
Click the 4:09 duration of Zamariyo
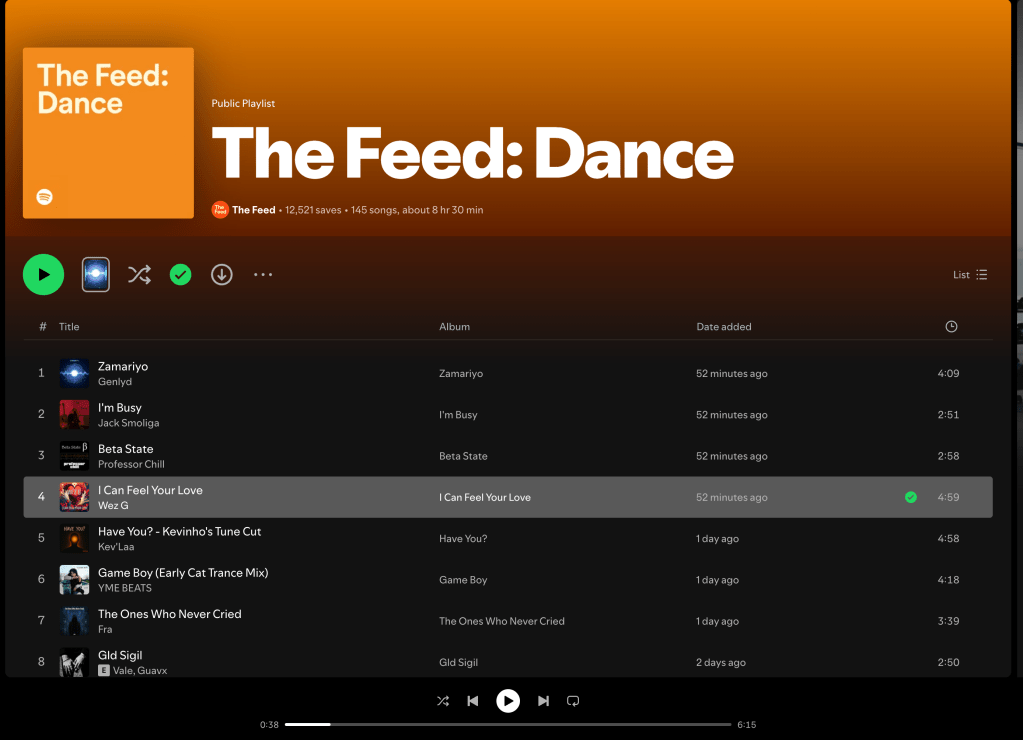pos(948,373)
